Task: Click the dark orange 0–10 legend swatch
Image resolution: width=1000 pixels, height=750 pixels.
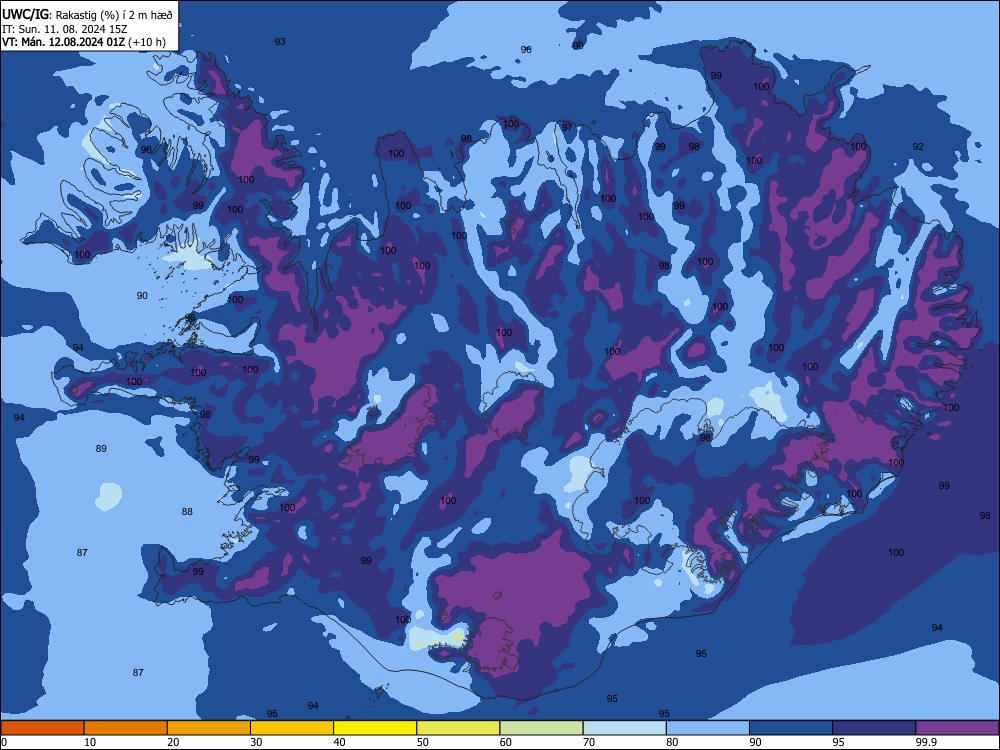Action: click(x=42, y=728)
